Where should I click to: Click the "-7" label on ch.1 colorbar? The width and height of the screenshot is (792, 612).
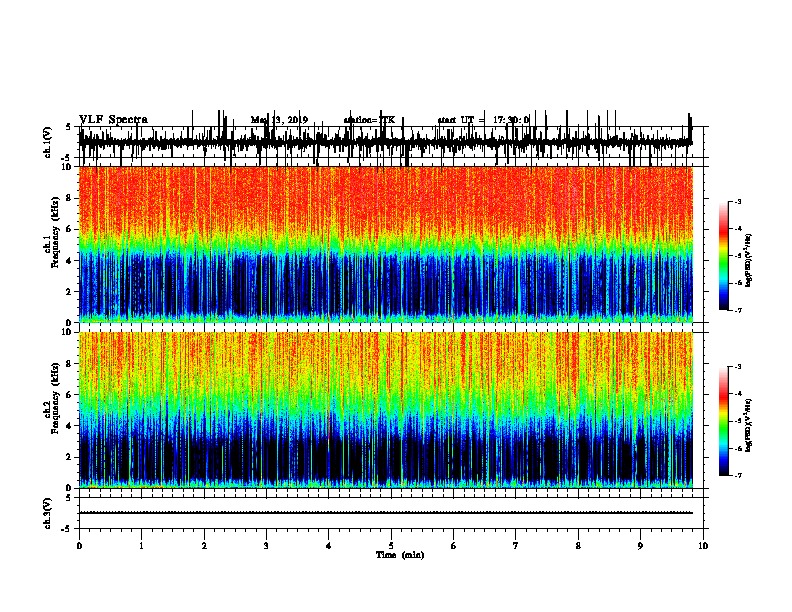point(738,310)
